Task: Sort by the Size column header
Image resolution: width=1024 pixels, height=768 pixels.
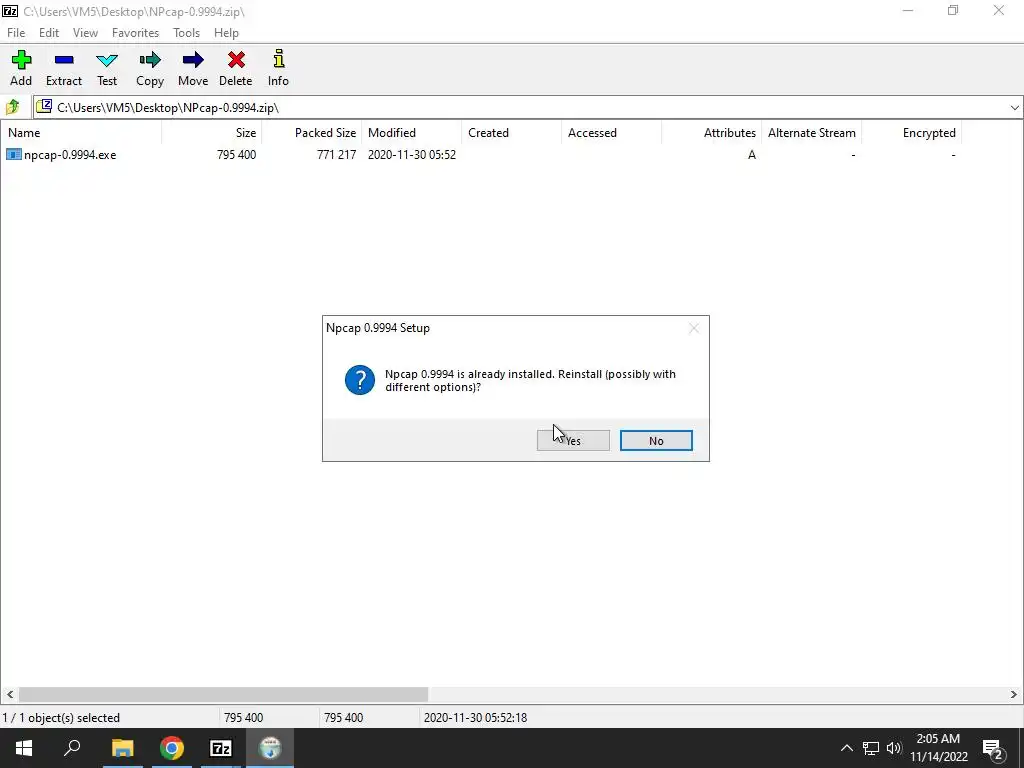Action: 212,133
